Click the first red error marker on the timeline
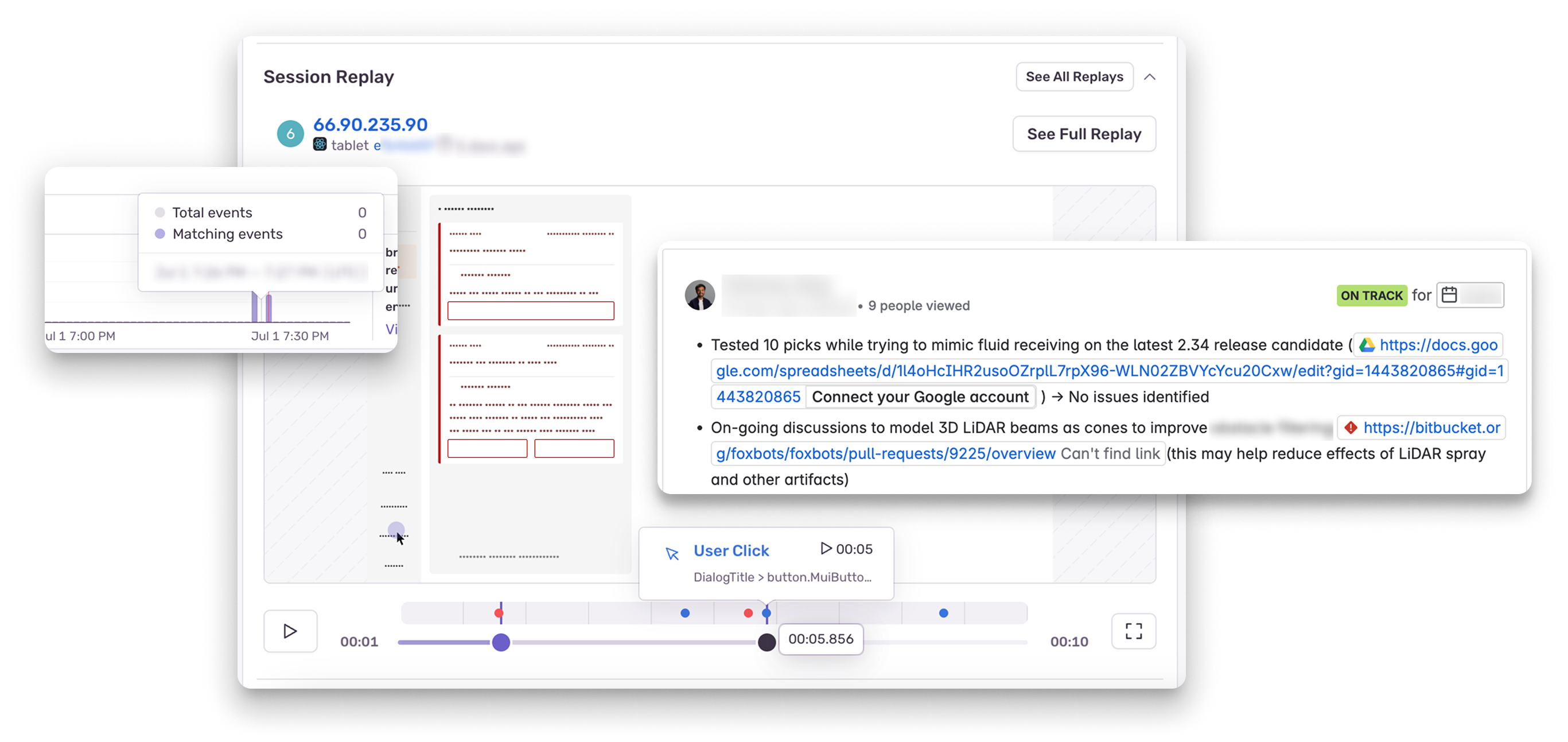Screen dimensions: 1568x742 click(499, 613)
